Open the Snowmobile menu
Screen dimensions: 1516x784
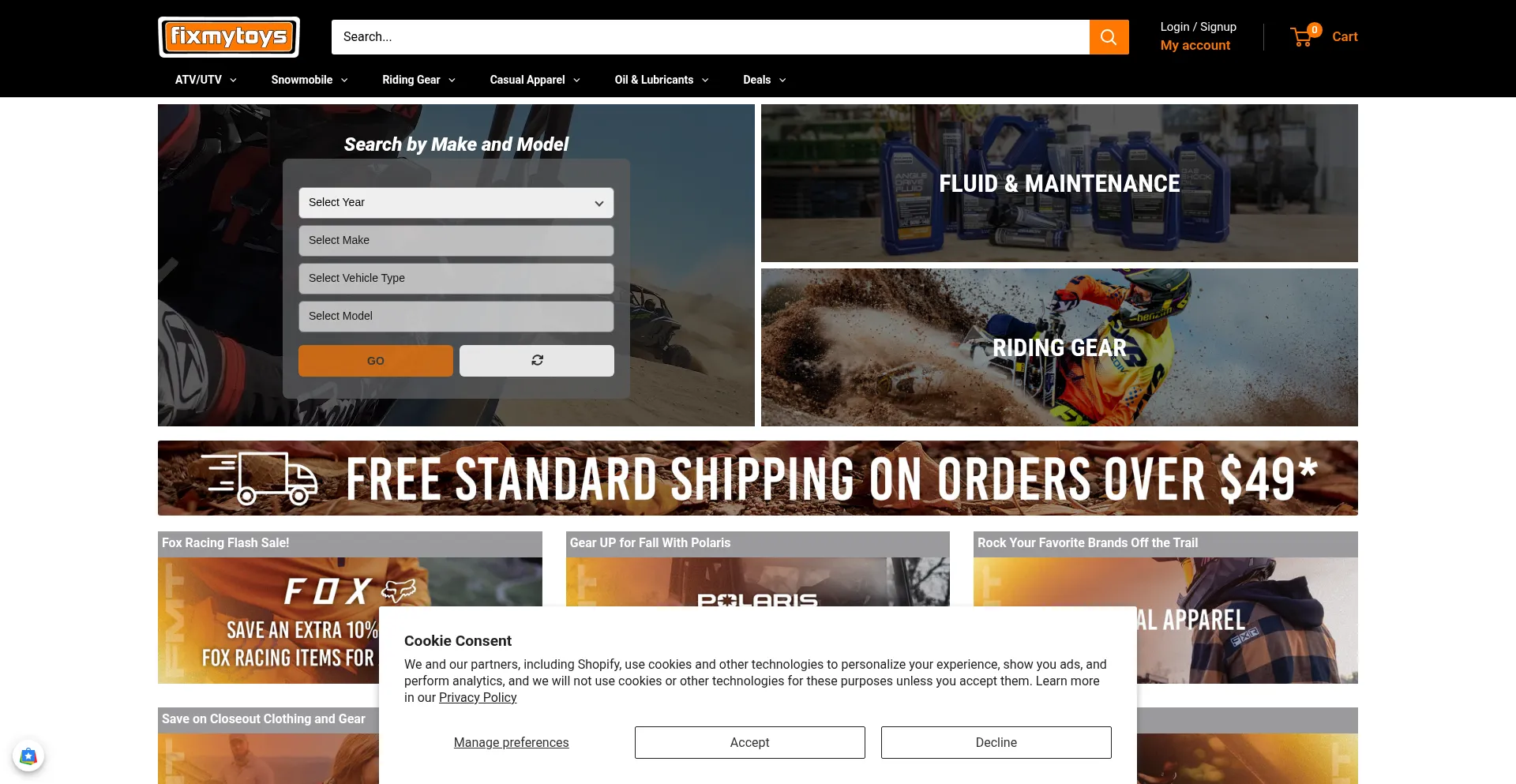[x=310, y=80]
